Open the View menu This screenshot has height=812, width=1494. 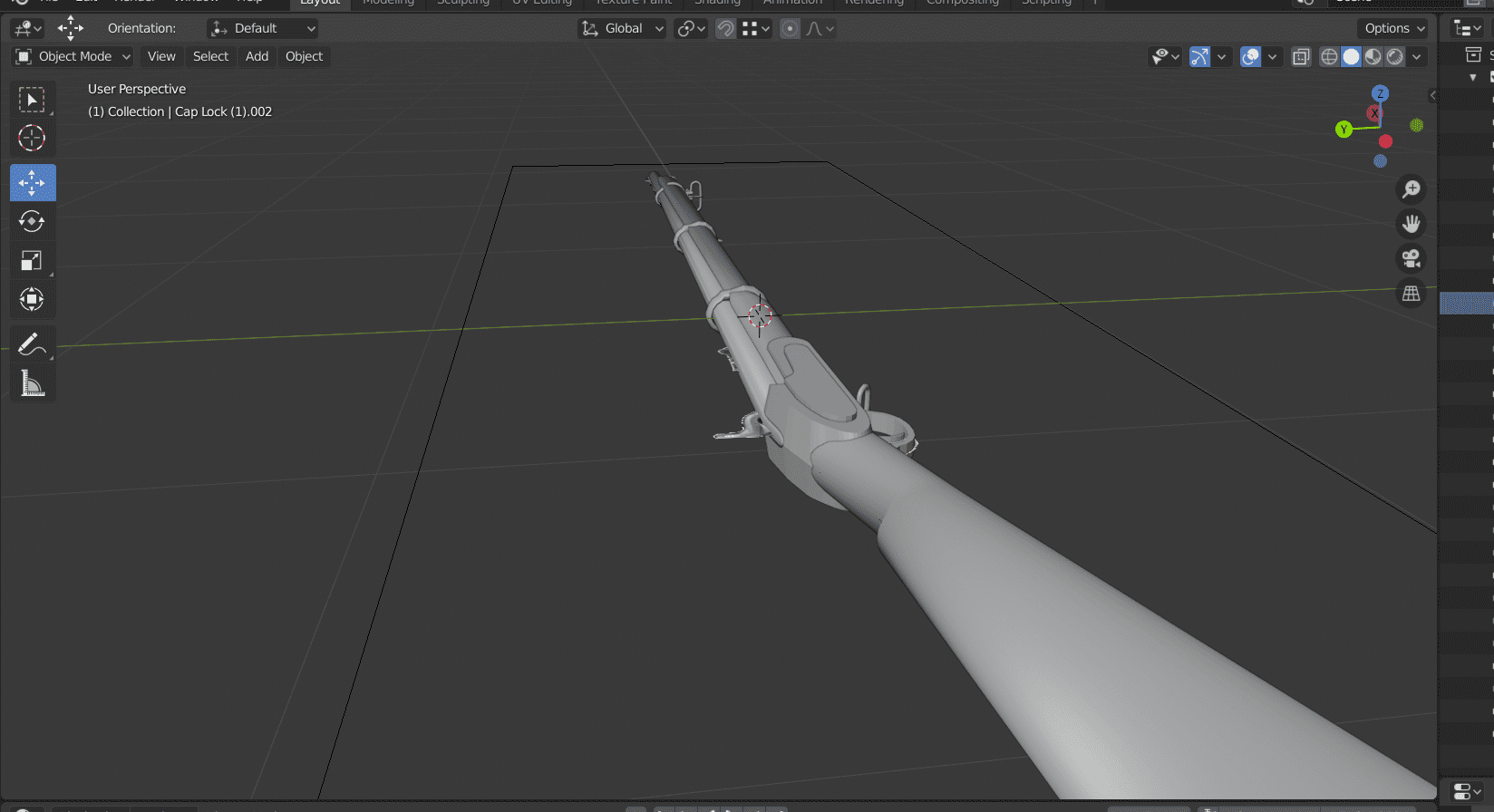[x=161, y=57]
